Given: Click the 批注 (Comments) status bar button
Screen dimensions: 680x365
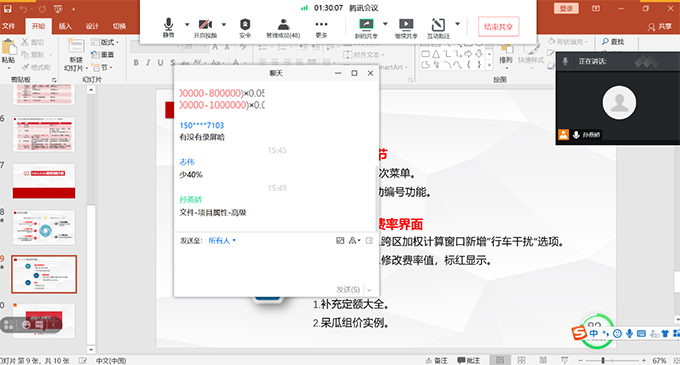Looking at the screenshot, I should pos(469,360).
